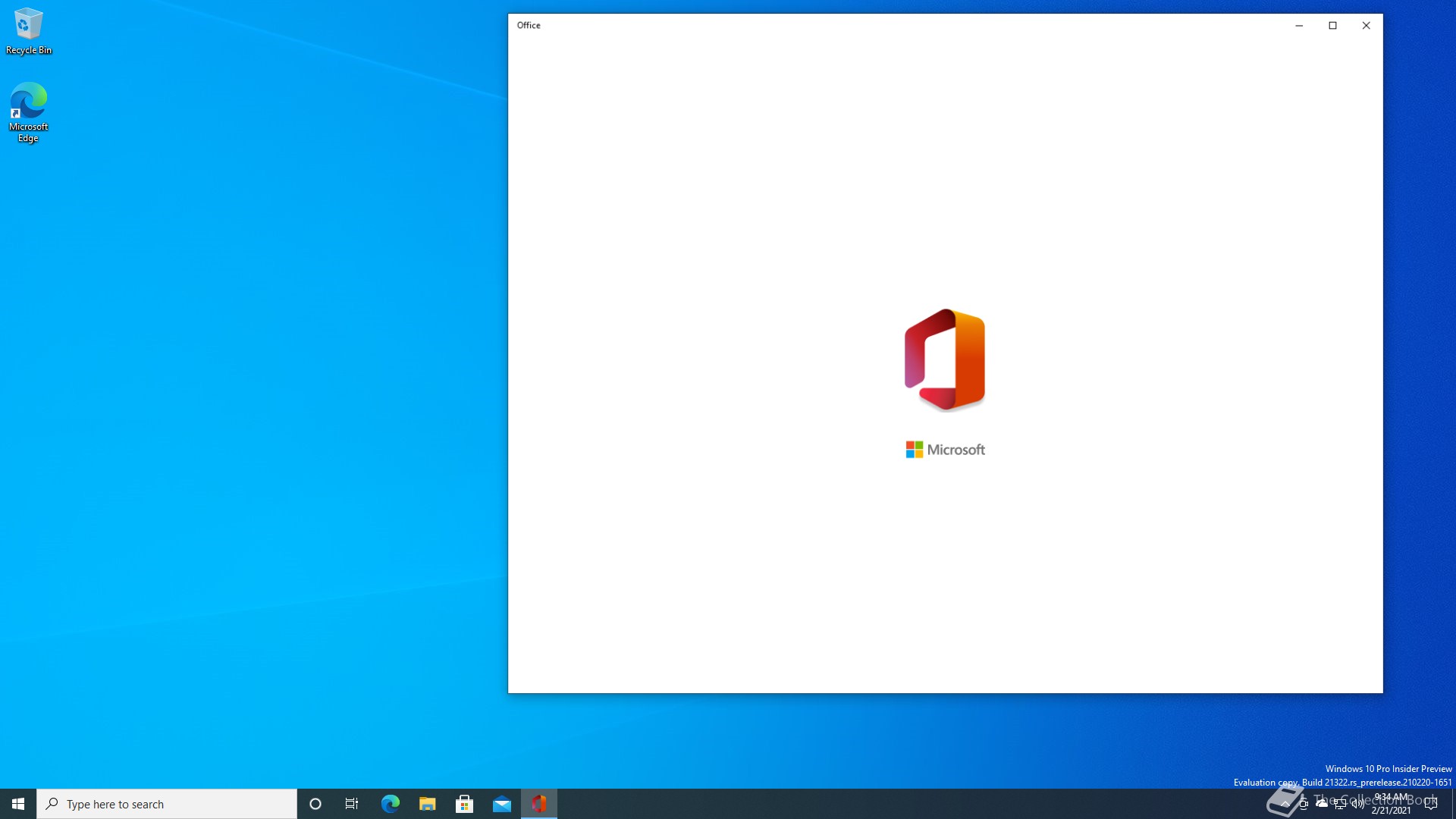The height and width of the screenshot is (819, 1456).
Task: Click the Type here to search box
Action: [x=167, y=804]
